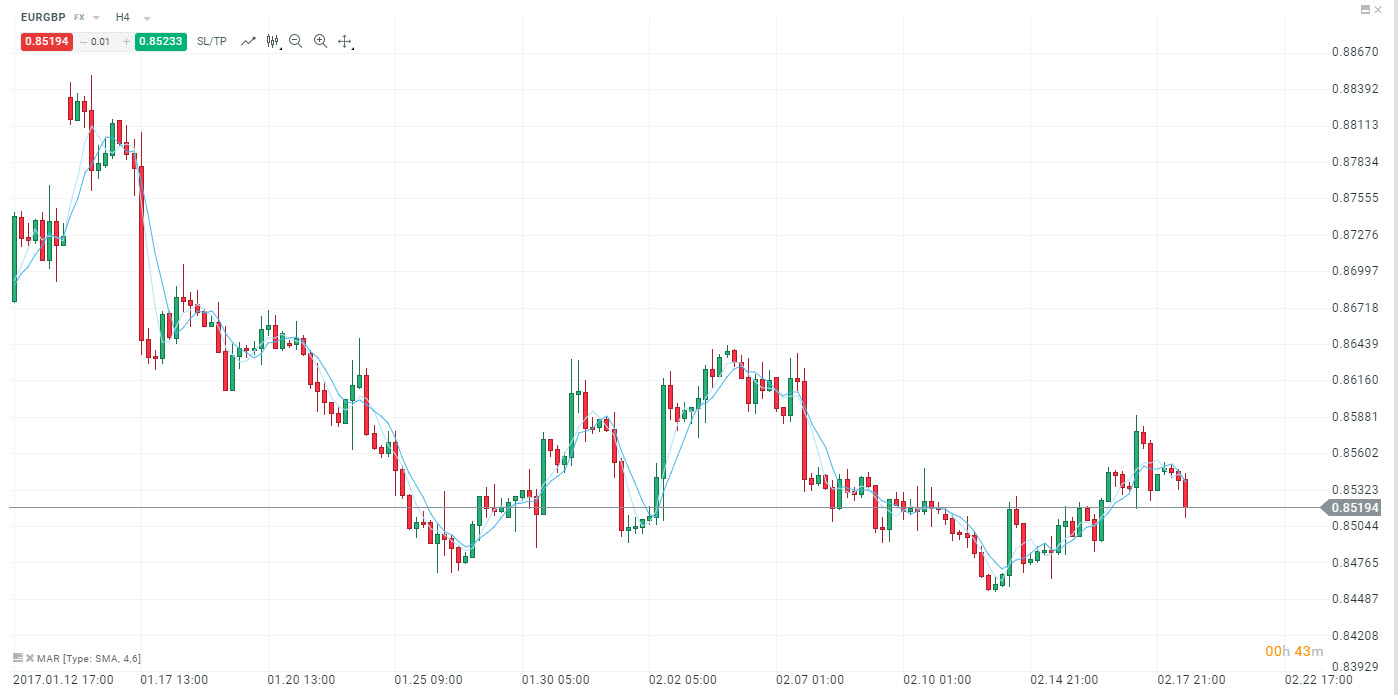Remove the MAR indicator via its X icon
Viewport: 1398px width, 695px height.
click(x=30, y=657)
